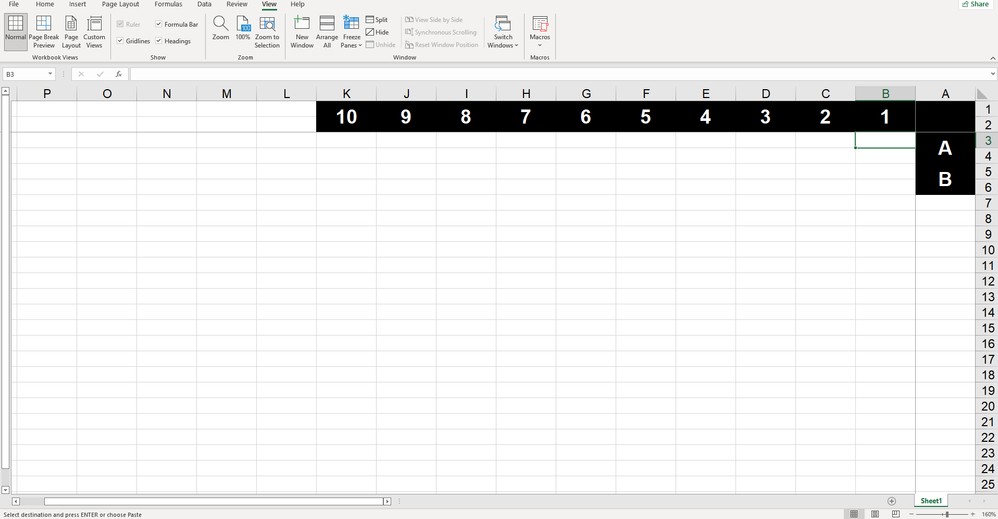Screen dimensions: 998x519
Task: Click in the formula bar input
Action: 559,74
